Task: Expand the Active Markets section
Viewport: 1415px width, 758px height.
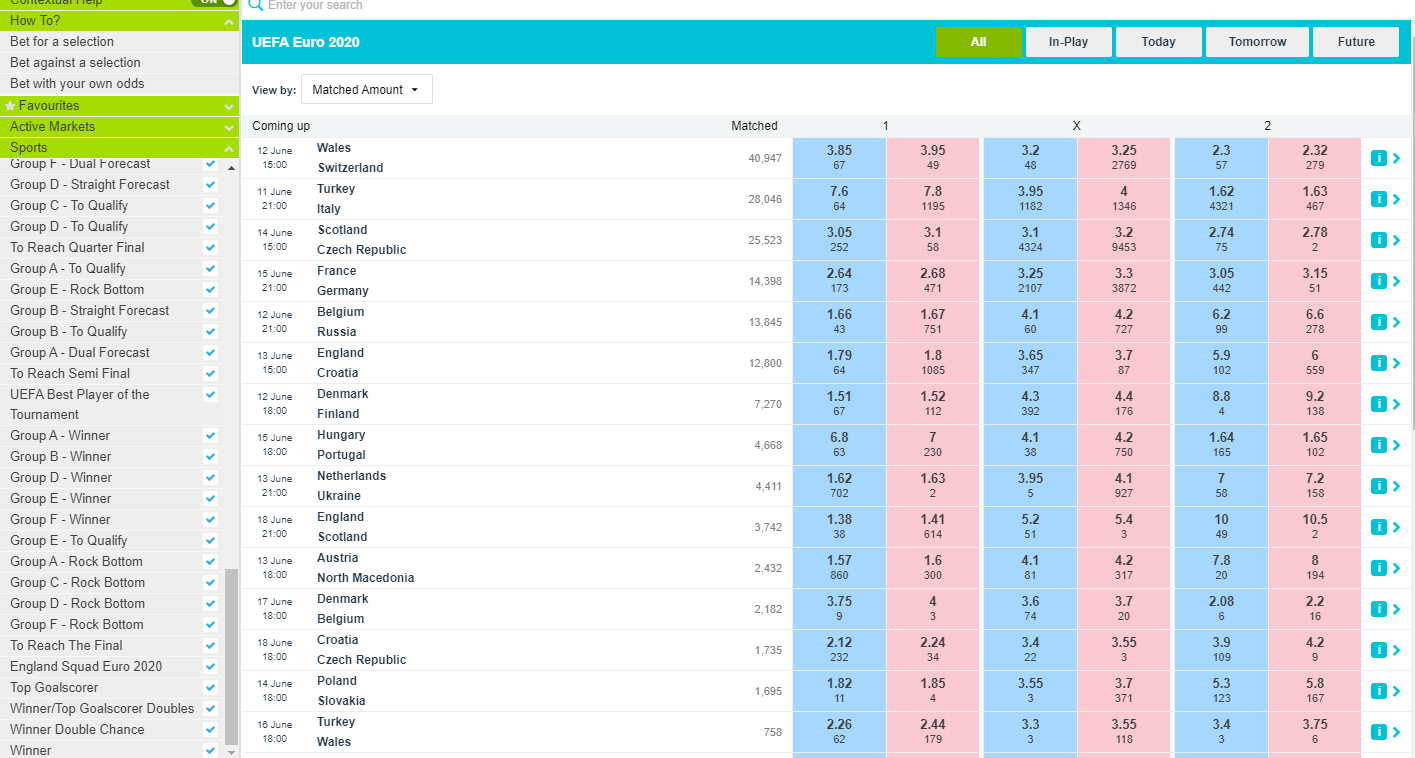Action: click(x=230, y=127)
